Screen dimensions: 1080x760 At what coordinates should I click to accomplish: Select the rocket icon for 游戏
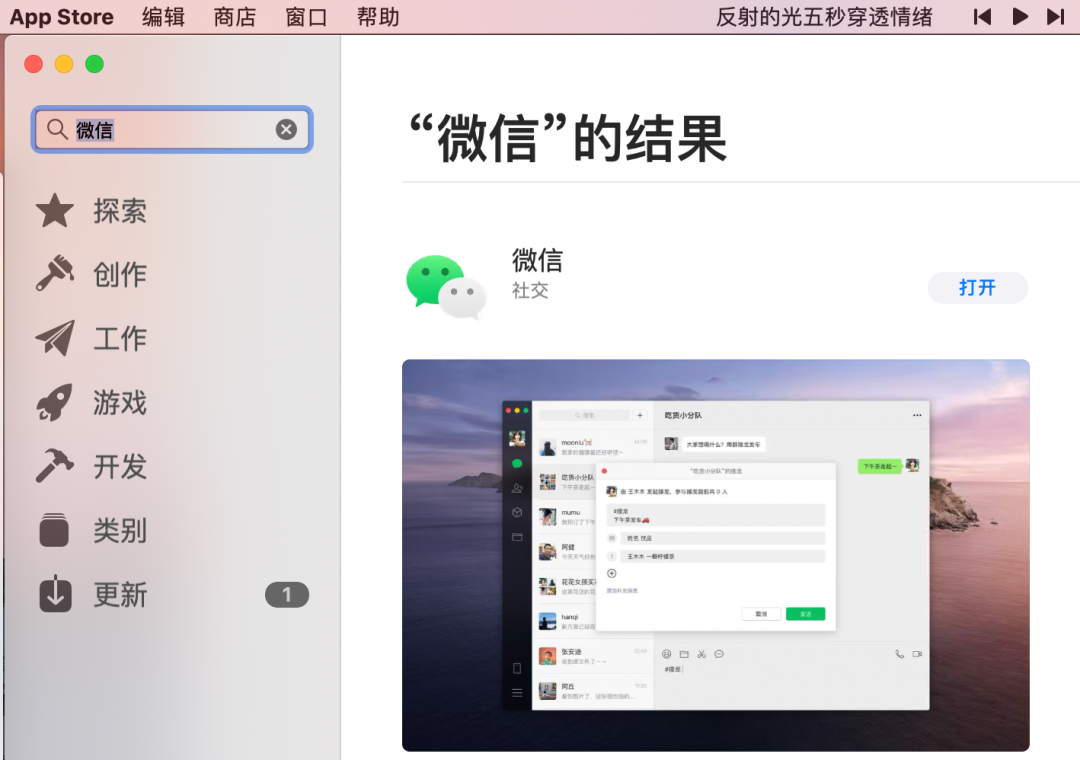(x=55, y=402)
